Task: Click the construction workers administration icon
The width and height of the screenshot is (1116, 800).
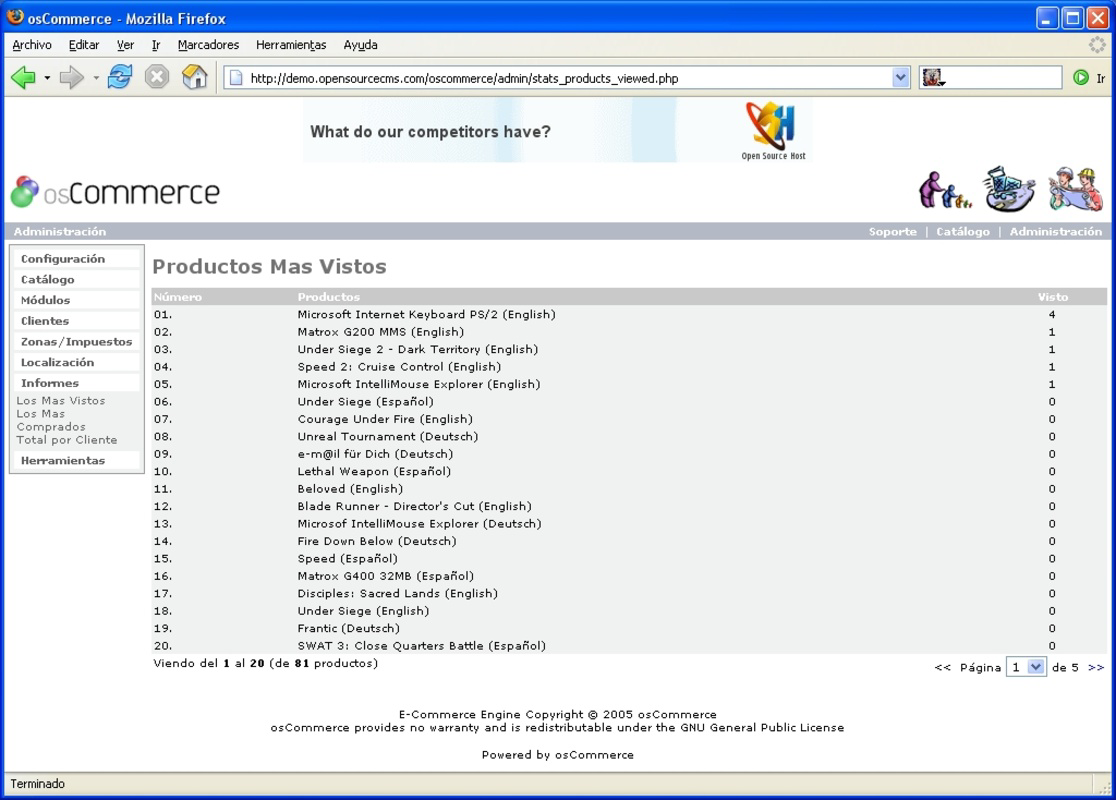Action: tap(1075, 189)
